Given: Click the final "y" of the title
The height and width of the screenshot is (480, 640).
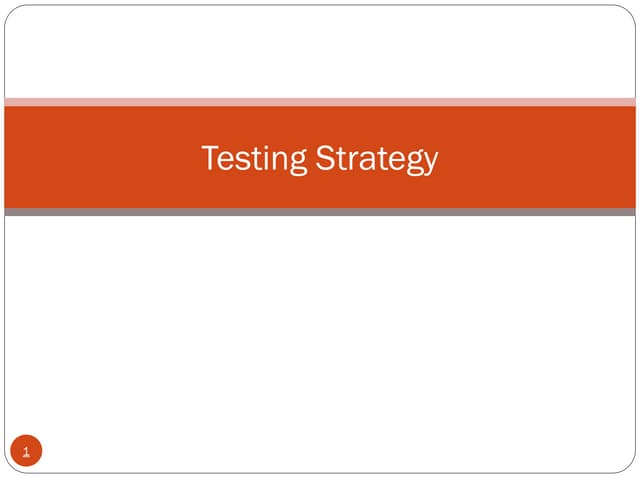Looking at the screenshot, I should 430,162.
